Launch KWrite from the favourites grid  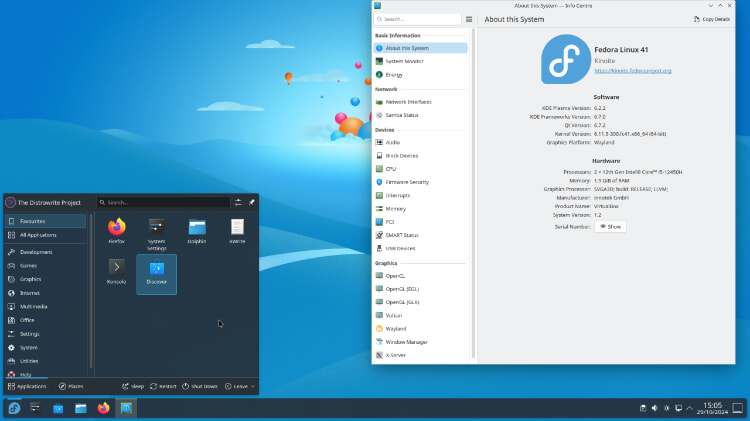coord(237,232)
